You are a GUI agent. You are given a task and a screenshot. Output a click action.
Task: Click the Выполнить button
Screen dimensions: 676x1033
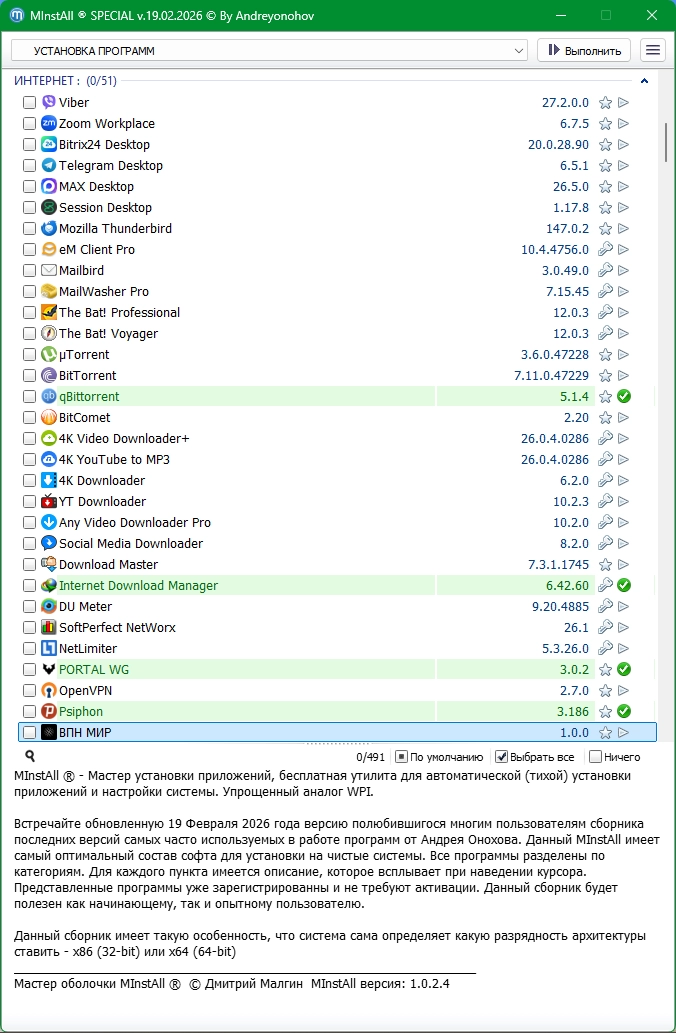(x=584, y=51)
